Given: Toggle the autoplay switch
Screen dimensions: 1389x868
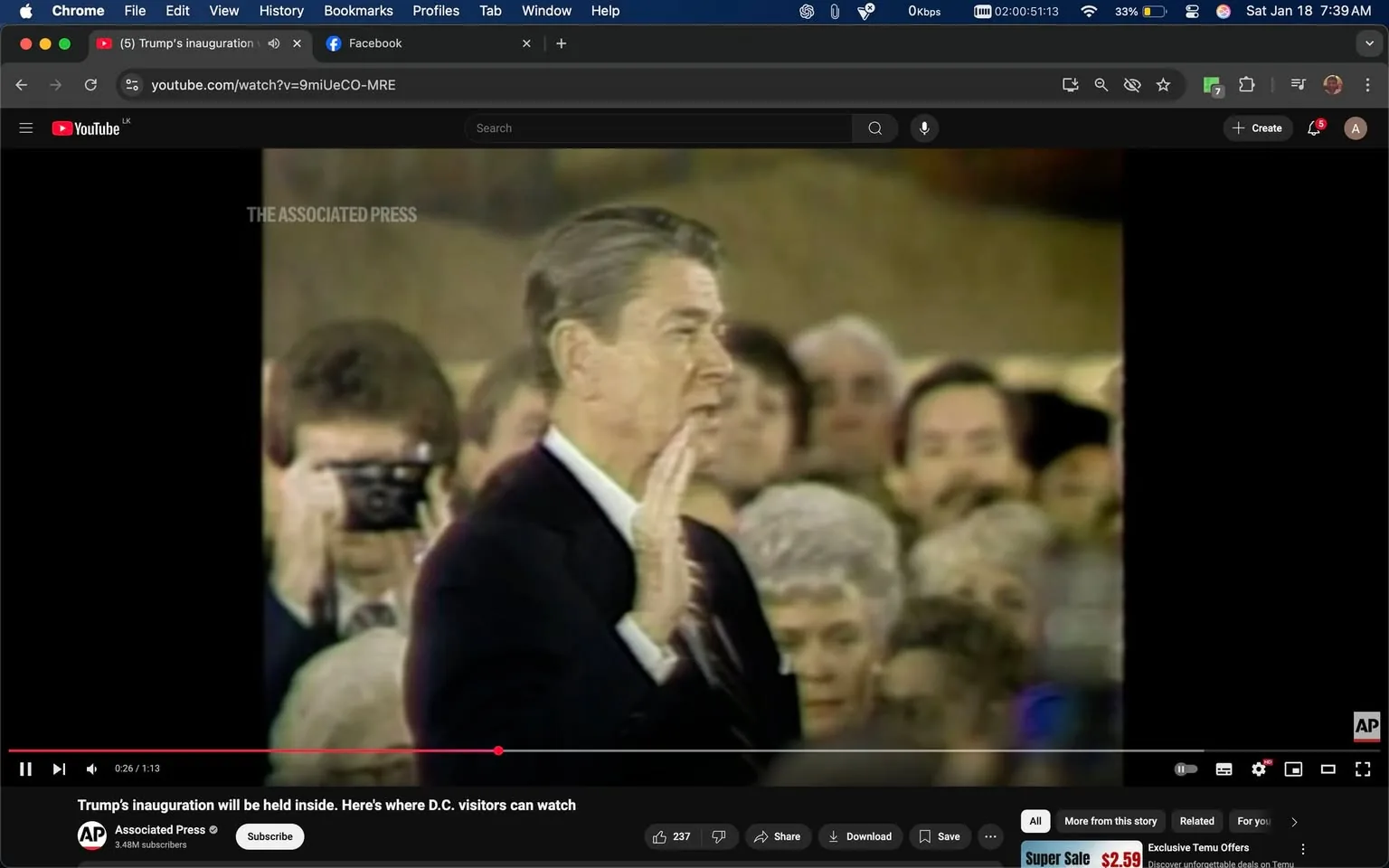Looking at the screenshot, I should coord(1186,769).
